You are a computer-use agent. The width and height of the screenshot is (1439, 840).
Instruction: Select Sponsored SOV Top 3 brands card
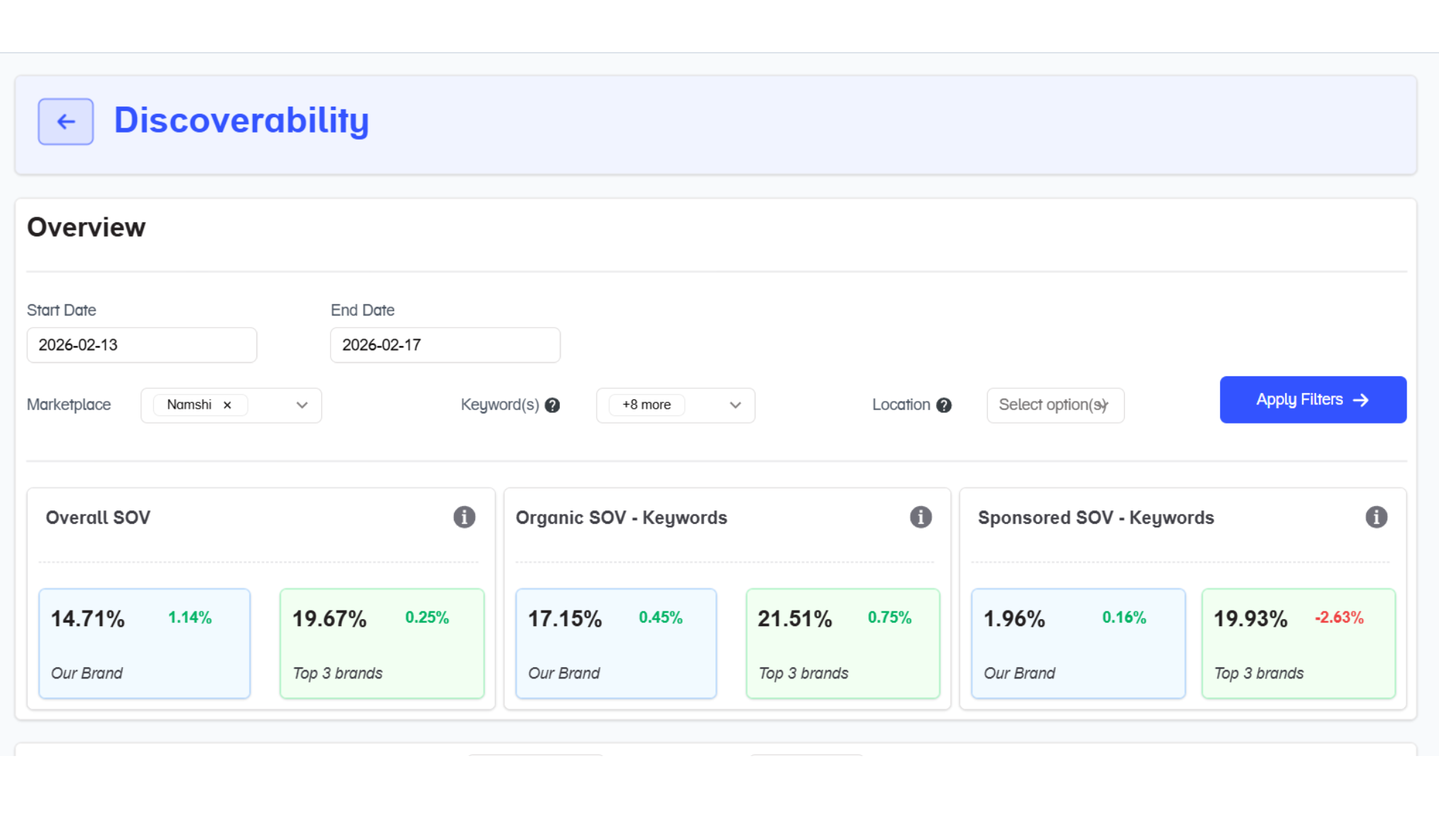tap(1298, 643)
